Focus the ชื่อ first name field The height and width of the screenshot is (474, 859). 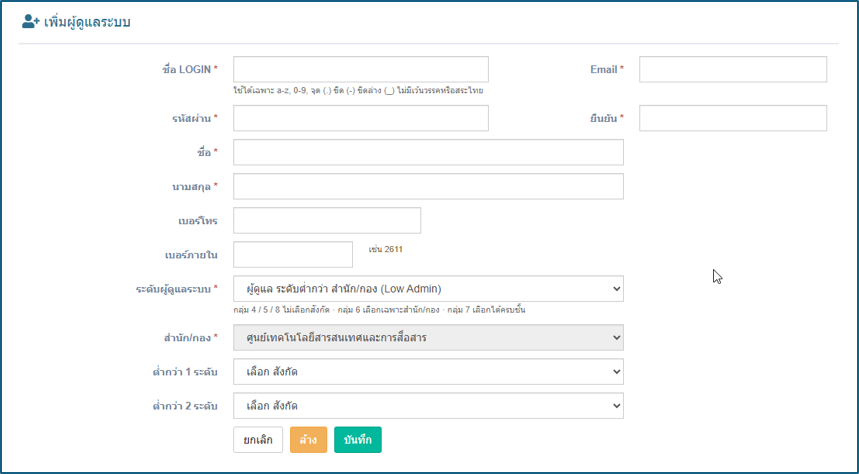click(x=428, y=152)
